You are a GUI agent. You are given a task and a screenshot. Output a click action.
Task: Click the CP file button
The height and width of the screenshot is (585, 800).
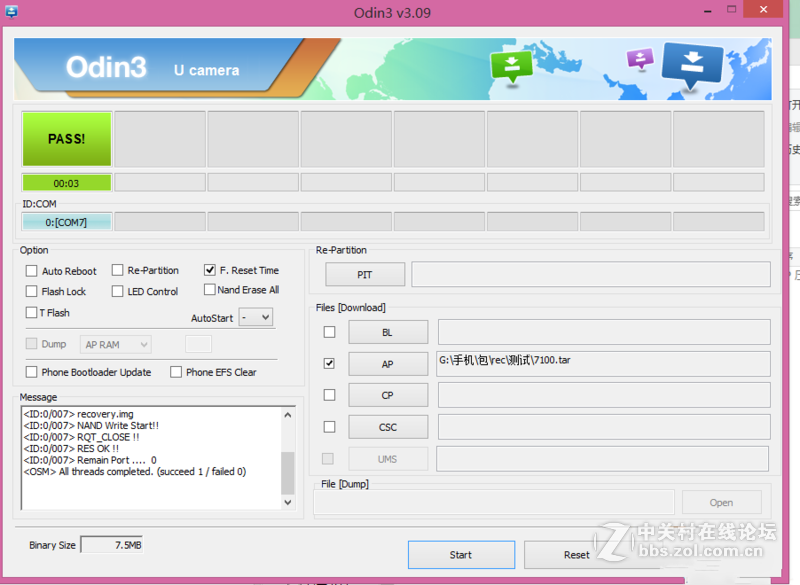pyautogui.click(x=388, y=395)
